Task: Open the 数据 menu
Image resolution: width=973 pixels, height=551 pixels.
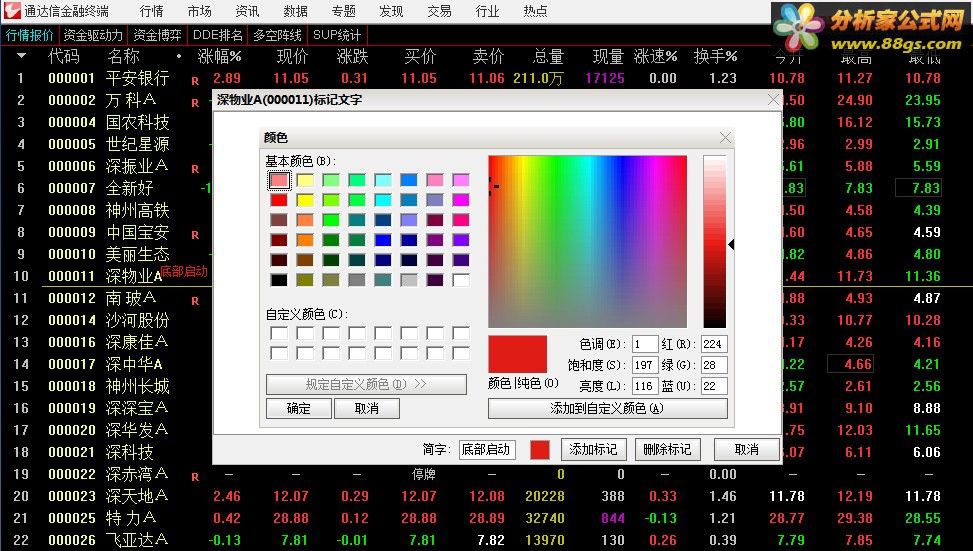Action: (295, 11)
